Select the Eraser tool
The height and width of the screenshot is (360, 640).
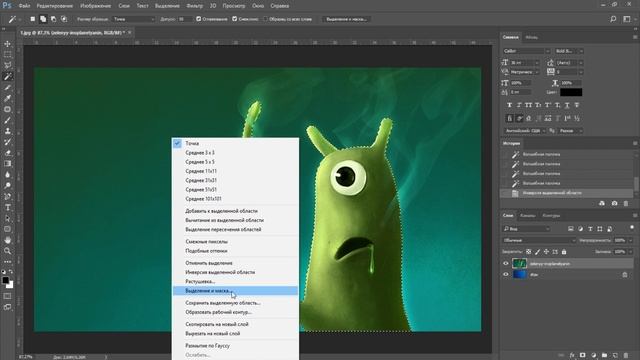point(7,153)
